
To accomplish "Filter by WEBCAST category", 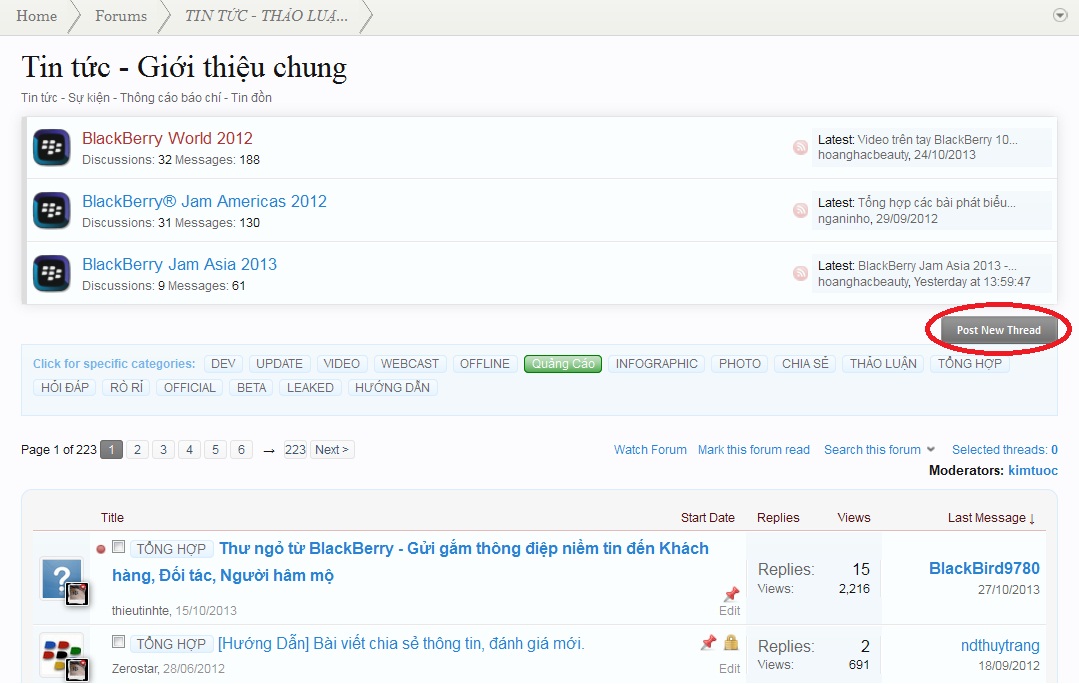I will point(409,363).
